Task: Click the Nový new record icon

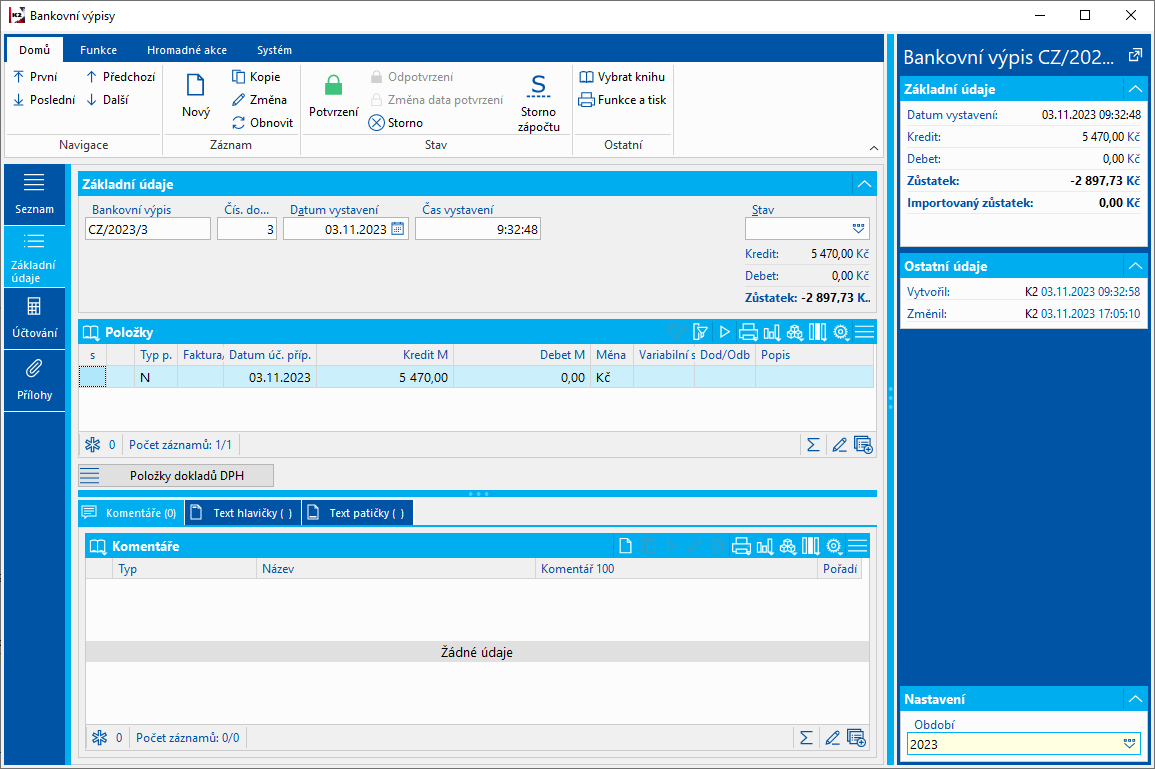Action: (x=195, y=87)
